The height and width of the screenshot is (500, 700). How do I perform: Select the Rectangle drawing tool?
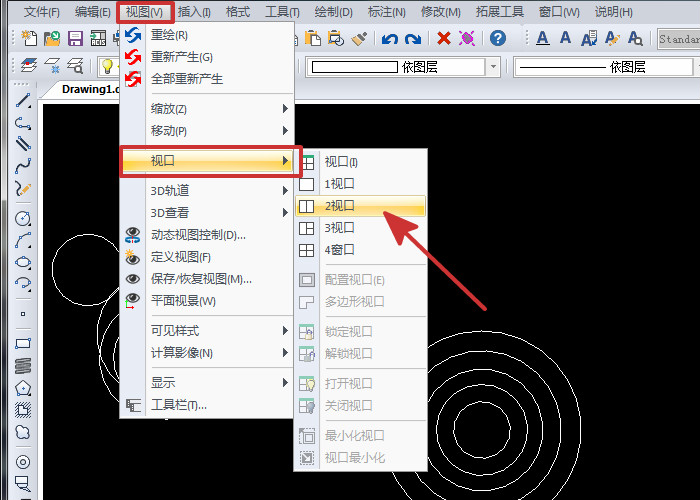[23, 343]
